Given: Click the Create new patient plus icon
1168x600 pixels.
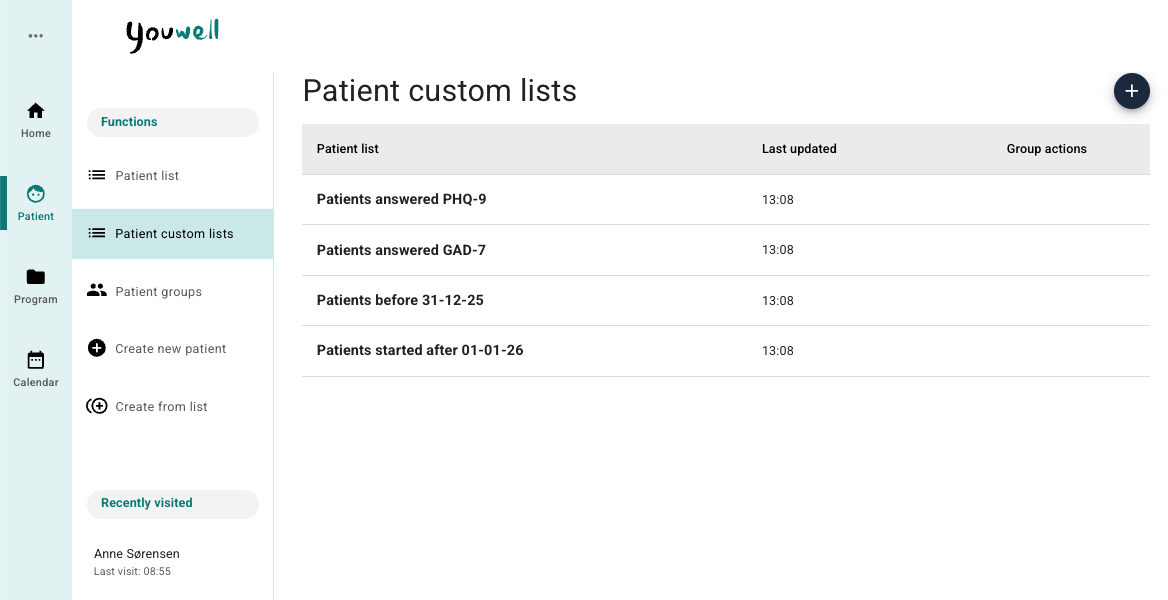Looking at the screenshot, I should pyautogui.click(x=97, y=348).
